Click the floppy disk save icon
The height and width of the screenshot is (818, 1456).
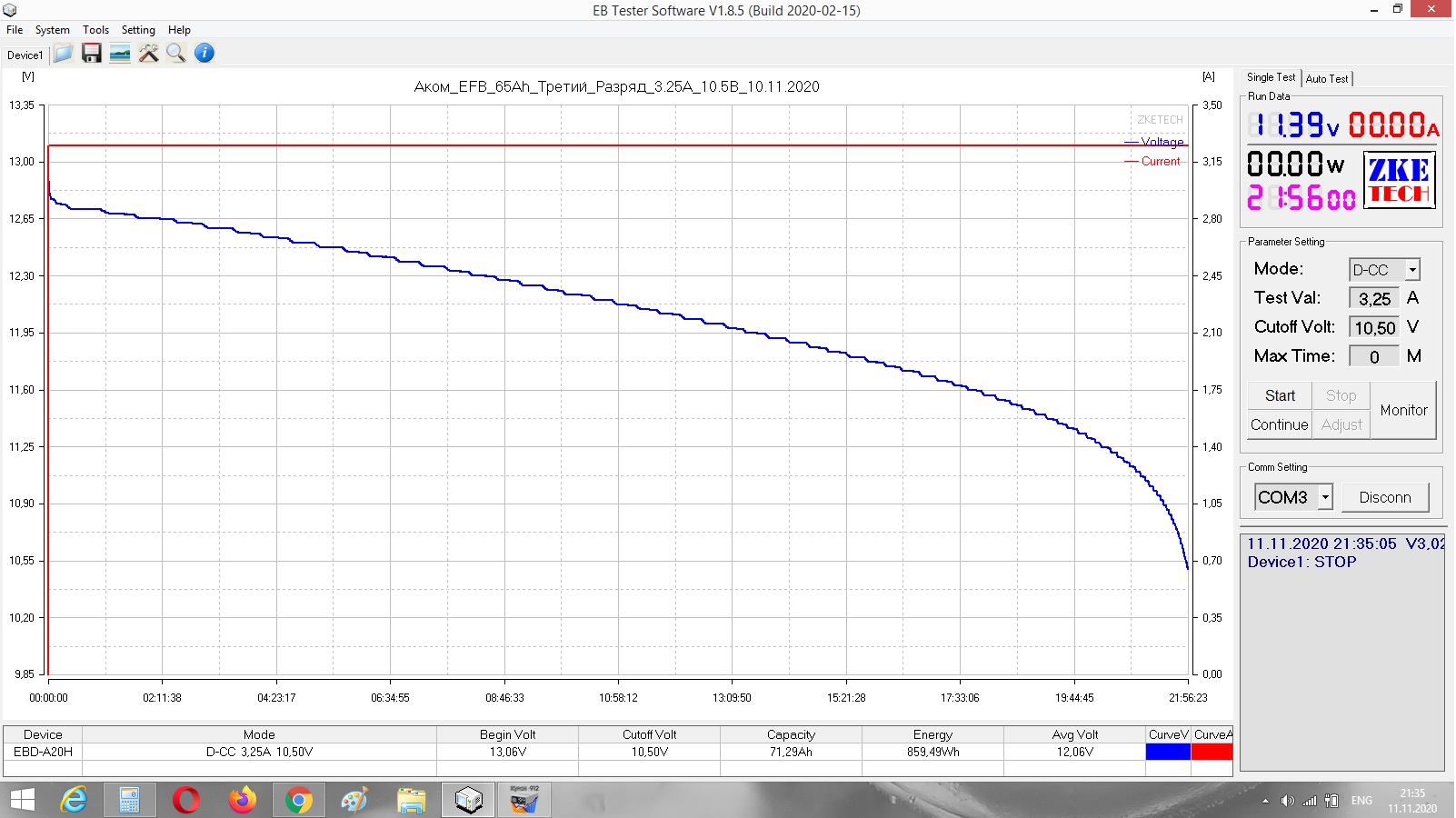91,54
